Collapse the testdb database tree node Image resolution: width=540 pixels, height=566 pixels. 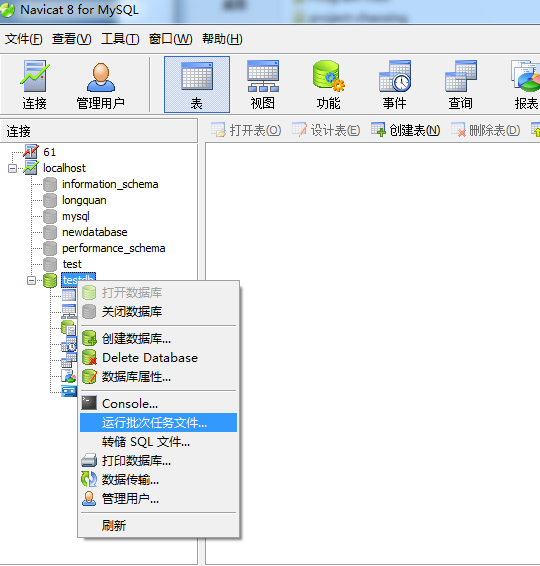tap(31, 280)
